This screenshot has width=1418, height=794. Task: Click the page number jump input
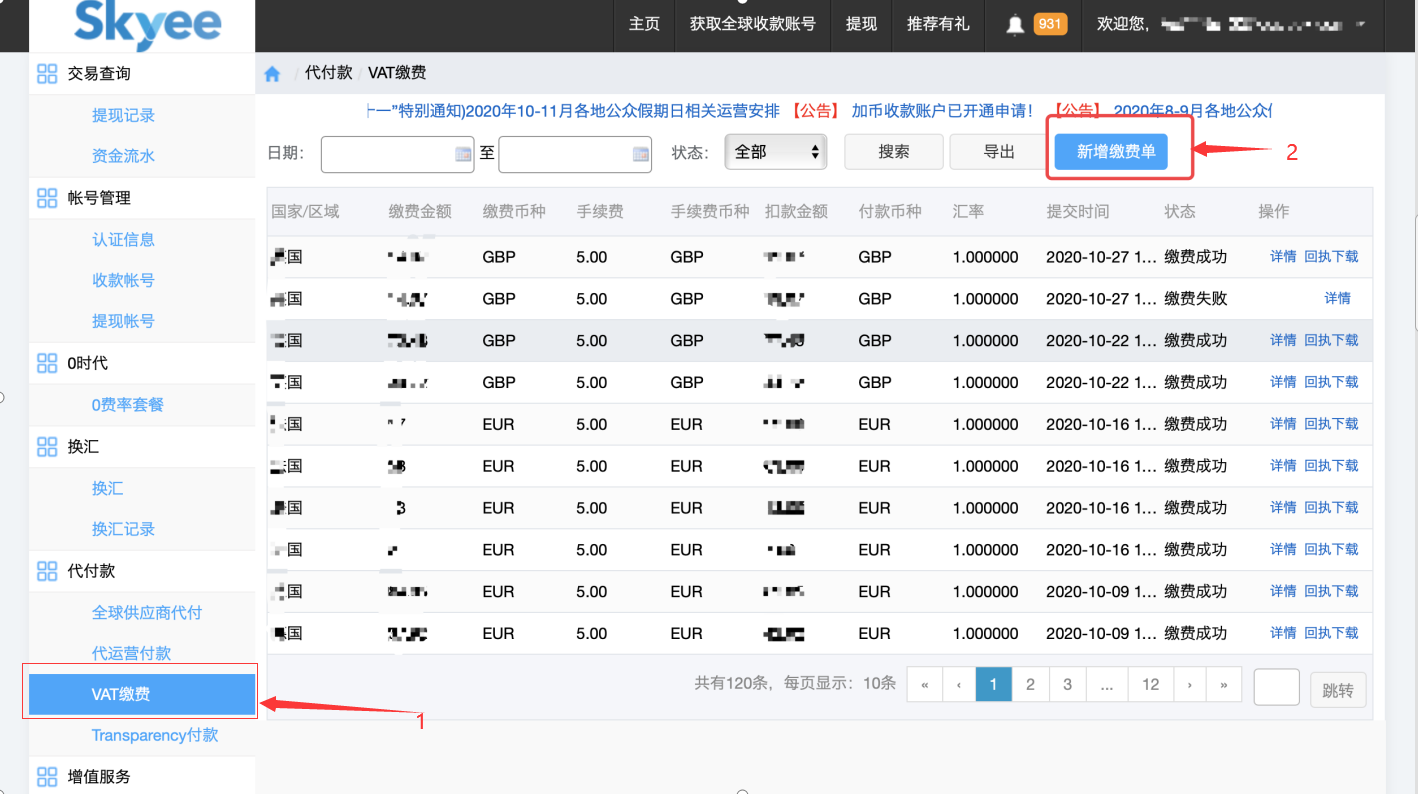coord(1276,688)
